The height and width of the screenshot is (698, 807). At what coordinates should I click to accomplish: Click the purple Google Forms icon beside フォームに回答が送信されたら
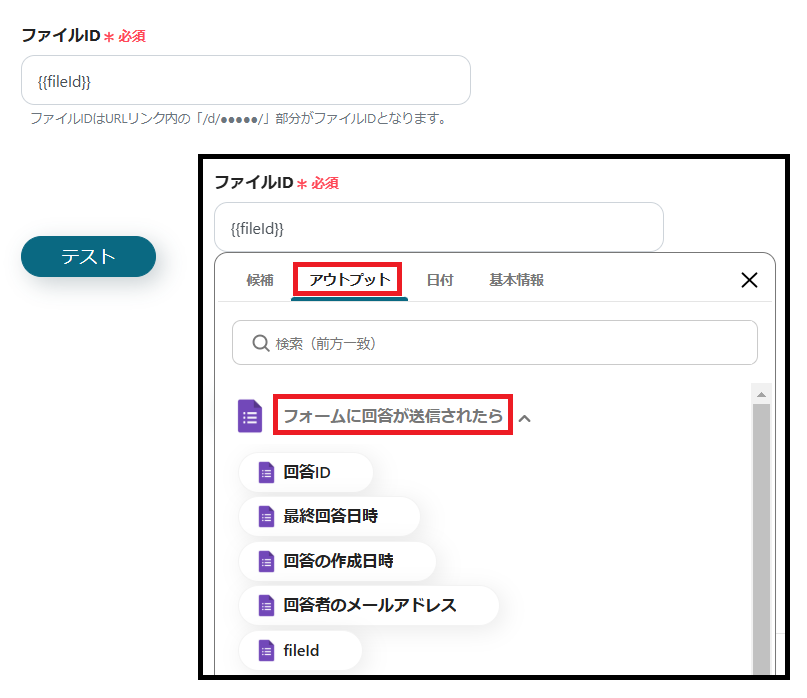[250, 416]
